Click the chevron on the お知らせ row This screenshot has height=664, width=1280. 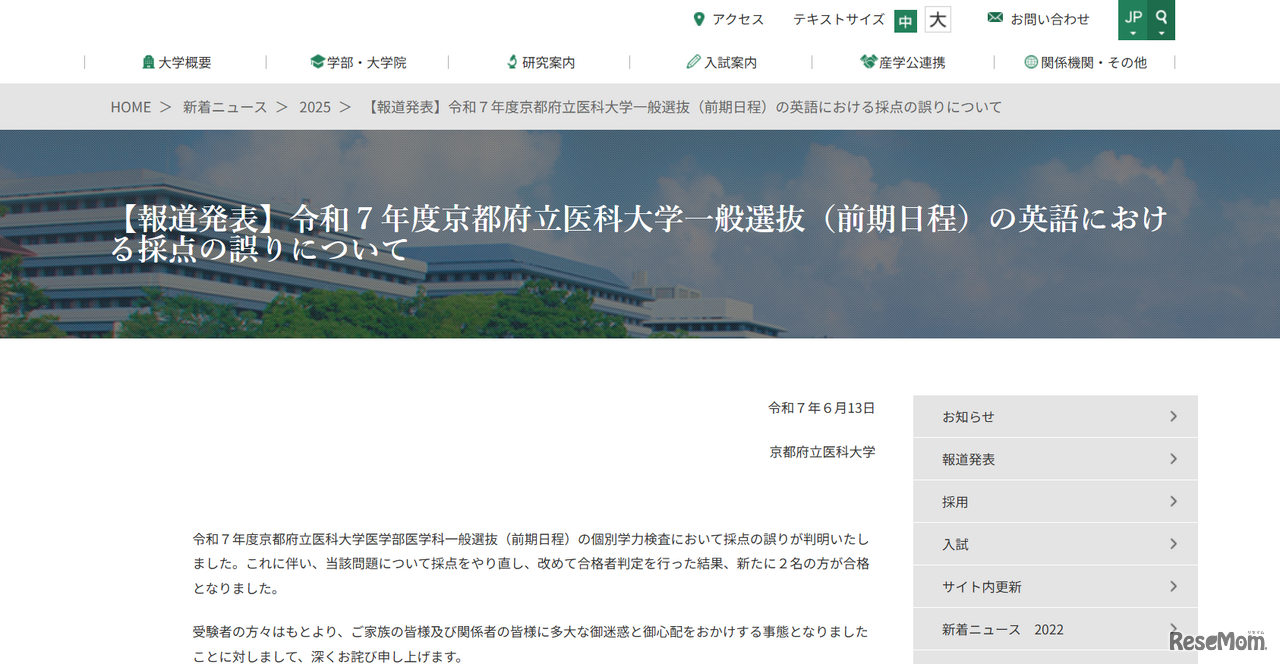(1174, 416)
